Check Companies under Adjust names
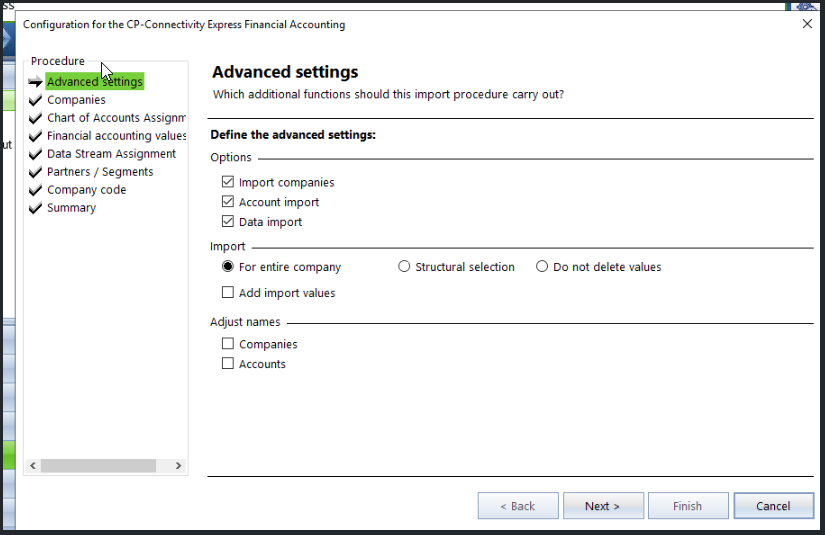 tap(228, 344)
